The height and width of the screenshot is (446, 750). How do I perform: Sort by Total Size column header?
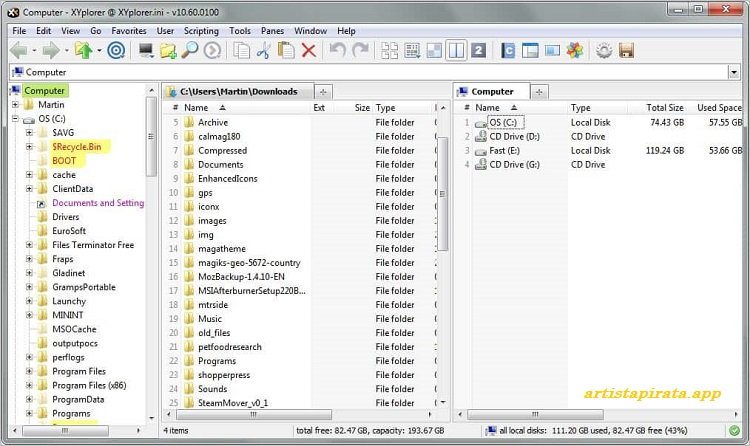[665, 108]
